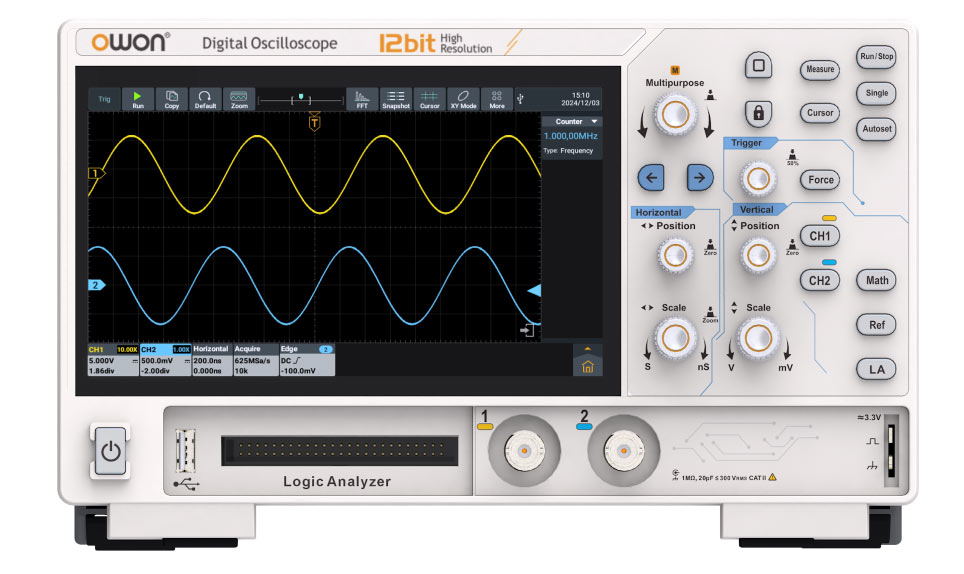Screen dimensions: 964x574
Task: Touch the front USB port
Action: coord(186,451)
